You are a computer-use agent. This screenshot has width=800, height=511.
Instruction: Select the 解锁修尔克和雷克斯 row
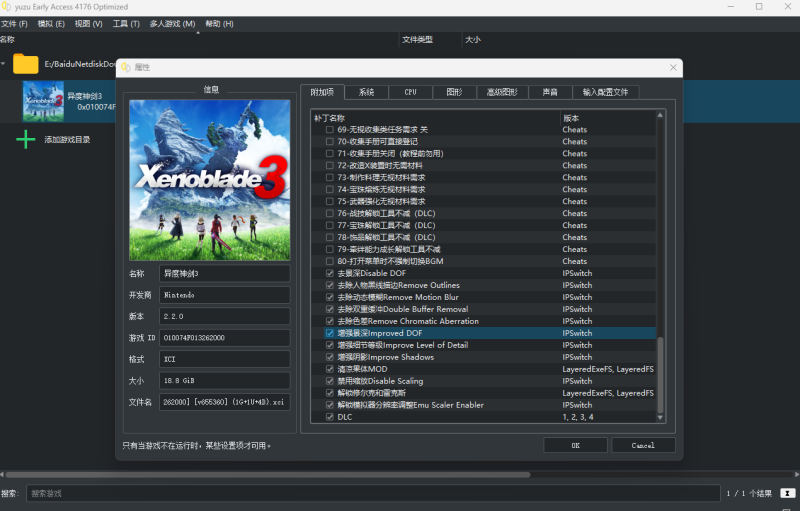pos(484,393)
